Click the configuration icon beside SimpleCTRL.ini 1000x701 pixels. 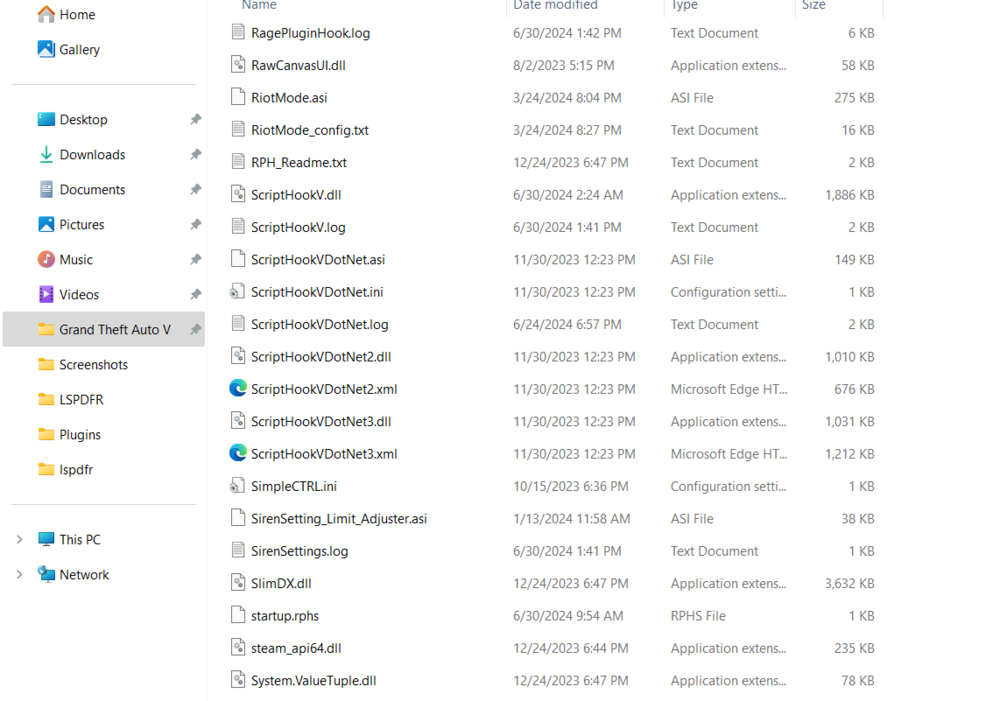[x=237, y=486]
